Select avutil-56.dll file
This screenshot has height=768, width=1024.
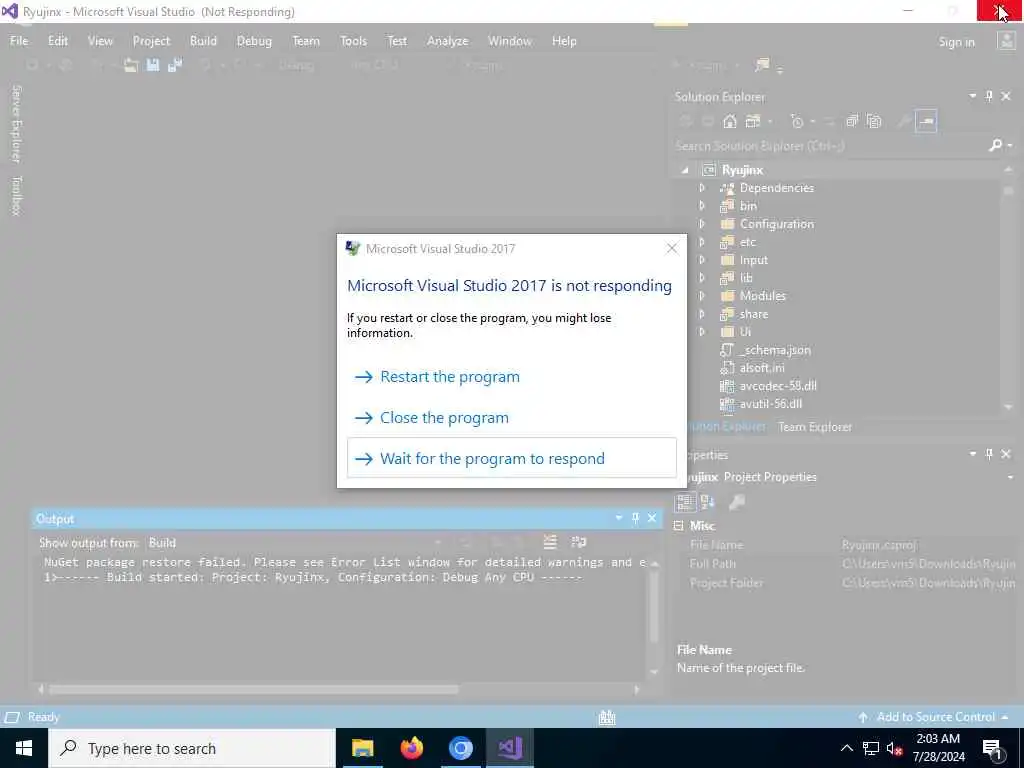[x=770, y=404]
